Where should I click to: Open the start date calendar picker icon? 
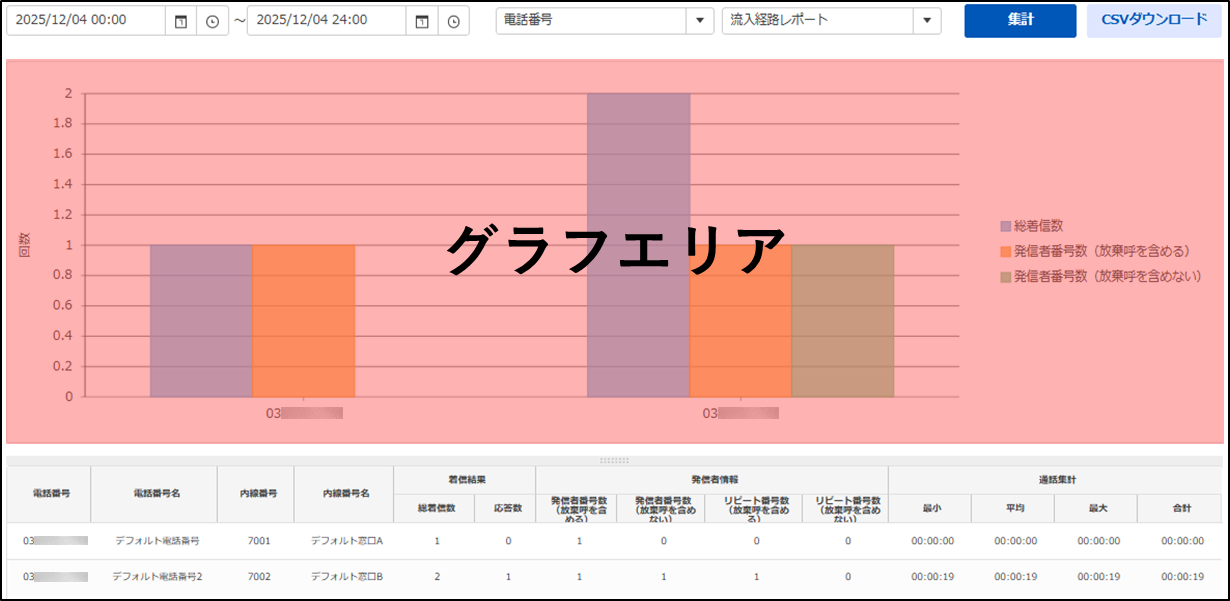181,21
